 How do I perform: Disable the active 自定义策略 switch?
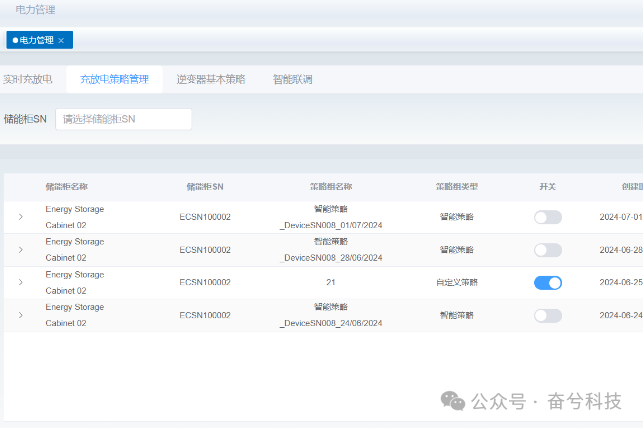click(x=547, y=283)
